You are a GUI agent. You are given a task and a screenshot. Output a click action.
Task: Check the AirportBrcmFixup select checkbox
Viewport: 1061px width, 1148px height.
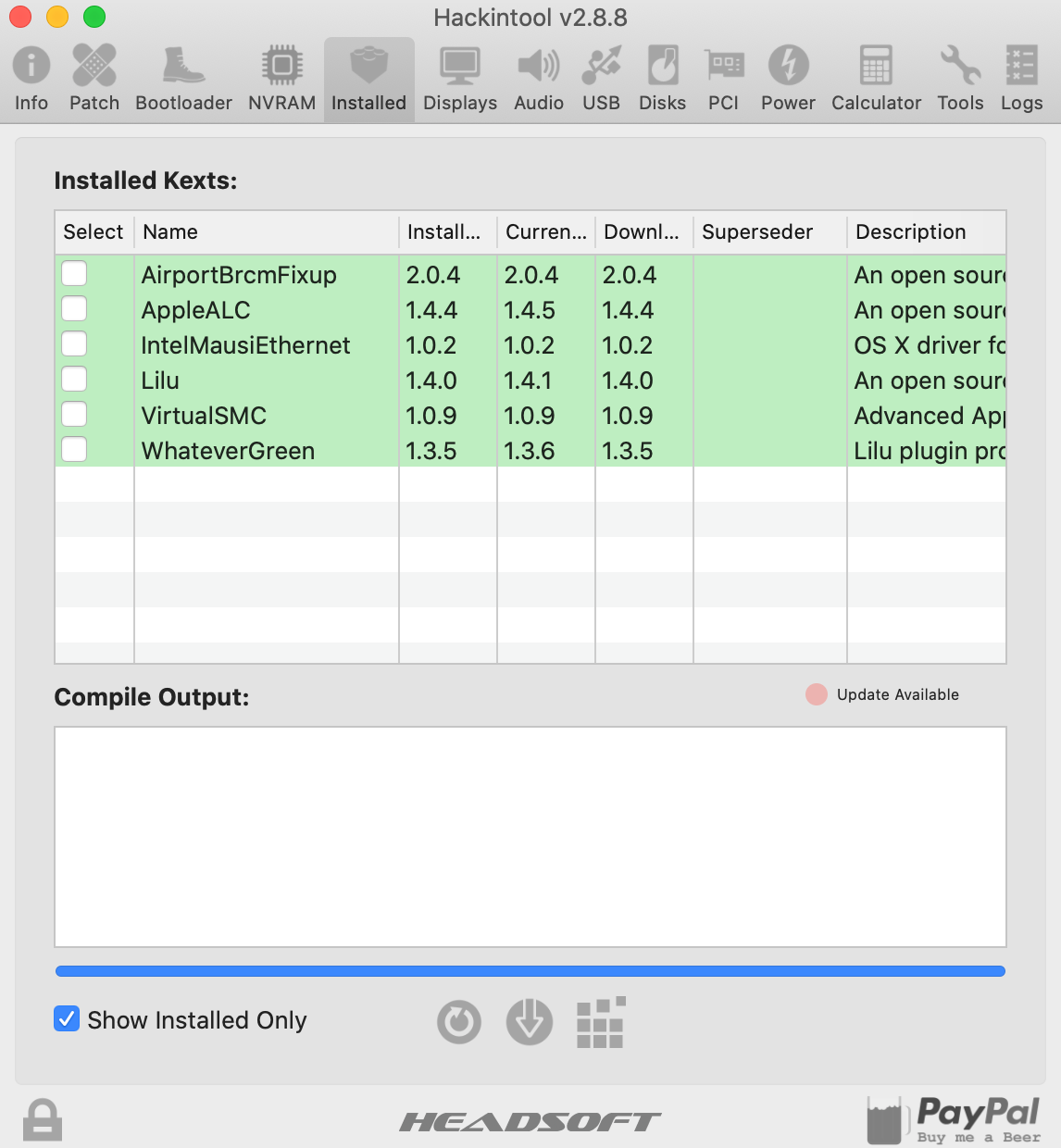[74, 273]
